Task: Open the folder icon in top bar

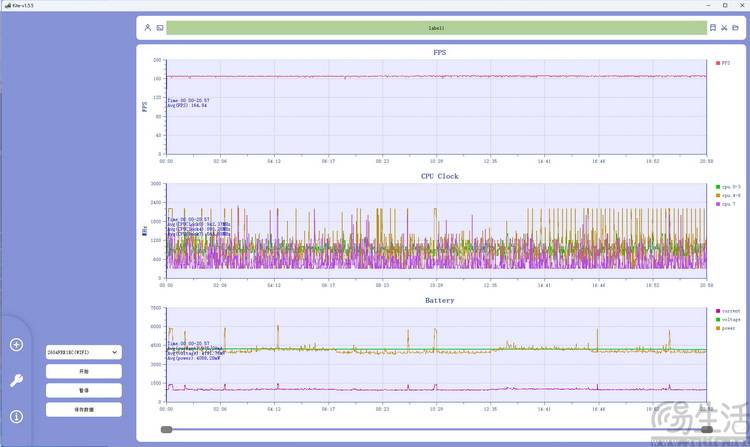Action: click(x=736, y=28)
